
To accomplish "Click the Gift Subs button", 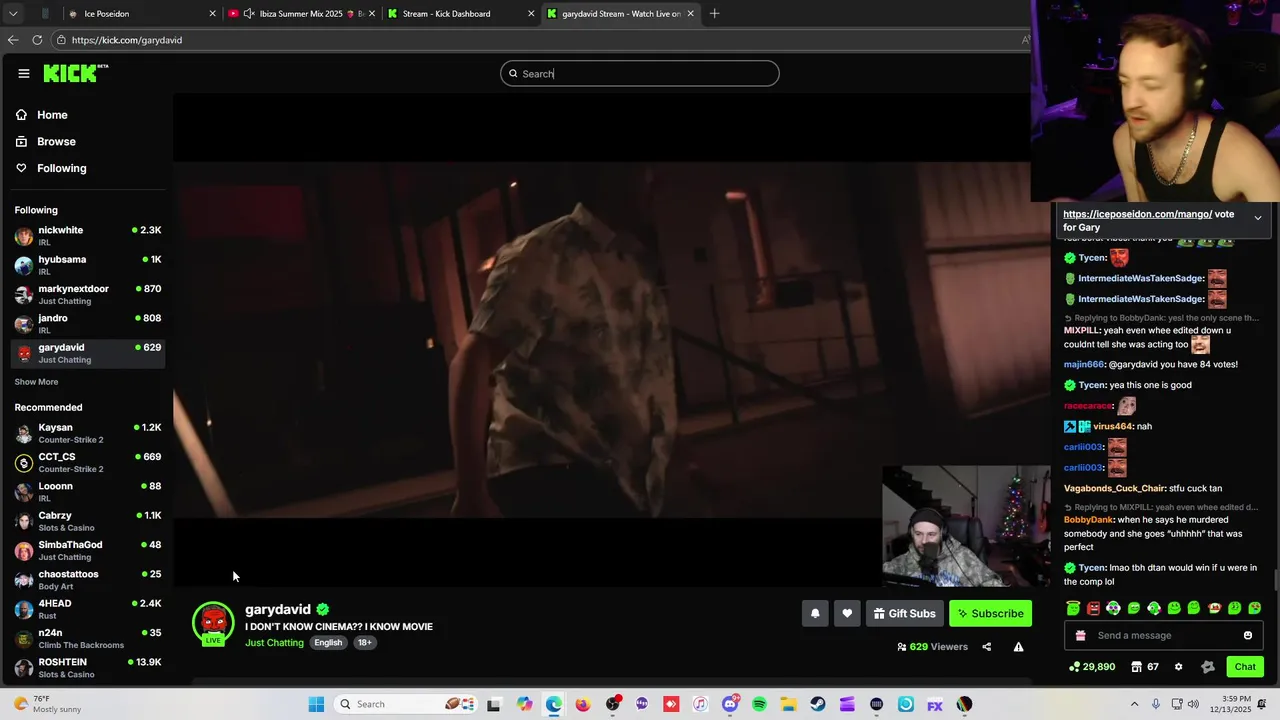I will [904, 613].
